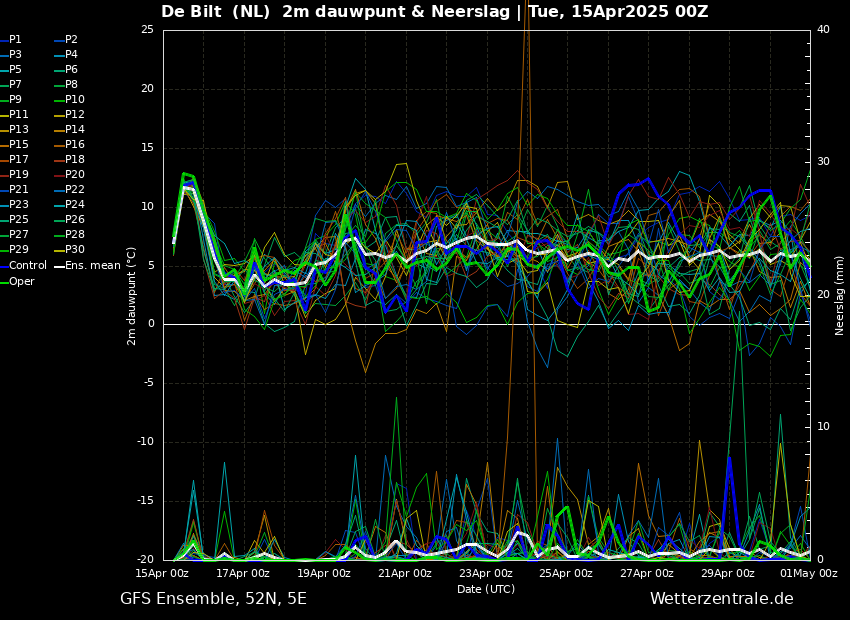Click the white Ens. mean line swatch

(60, 267)
